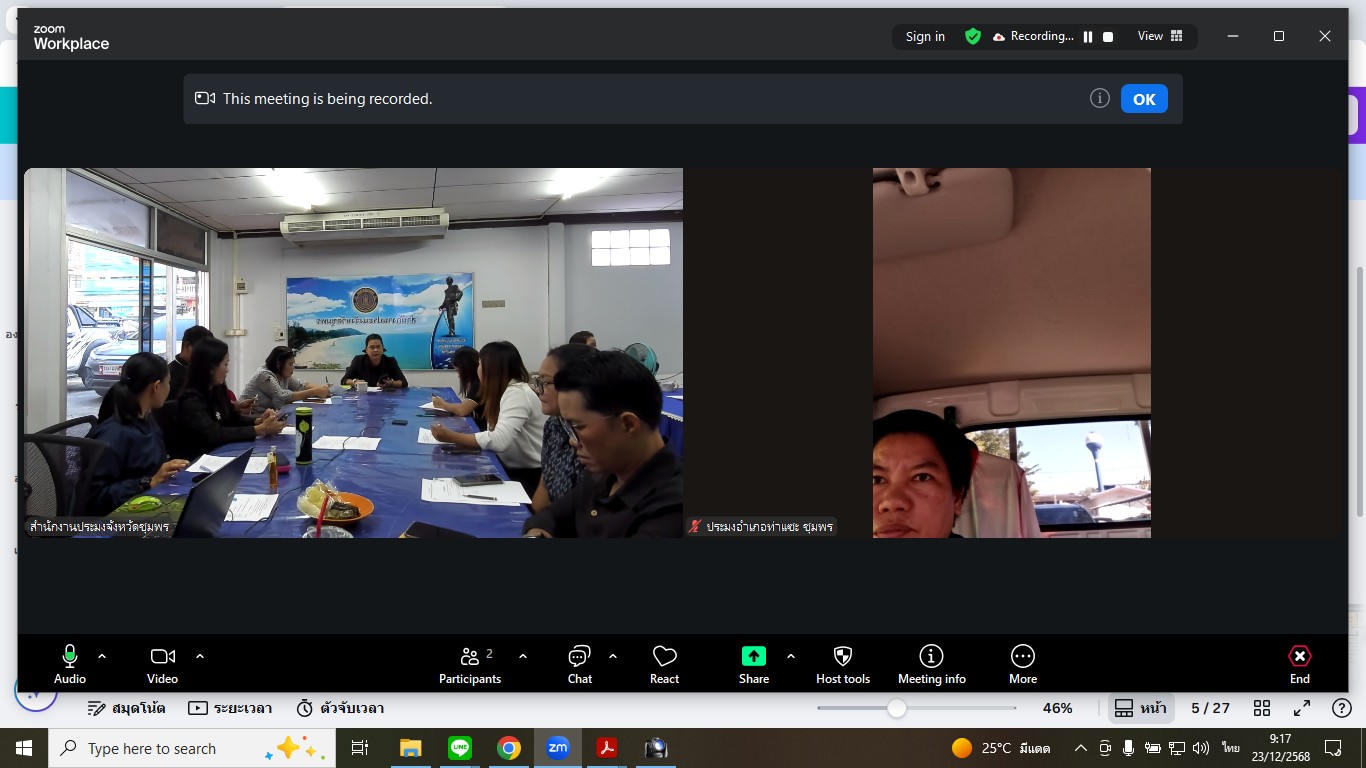Open Meeting info
The height and width of the screenshot is (768, 1366).
[931, 664]
